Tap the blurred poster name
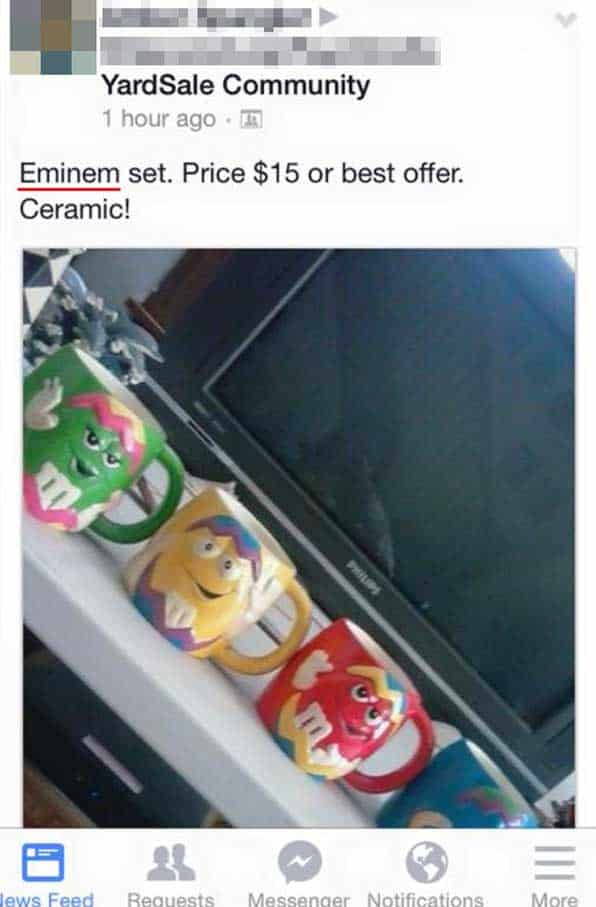Screen dimensions: 596x907 (x=207, y=17)
